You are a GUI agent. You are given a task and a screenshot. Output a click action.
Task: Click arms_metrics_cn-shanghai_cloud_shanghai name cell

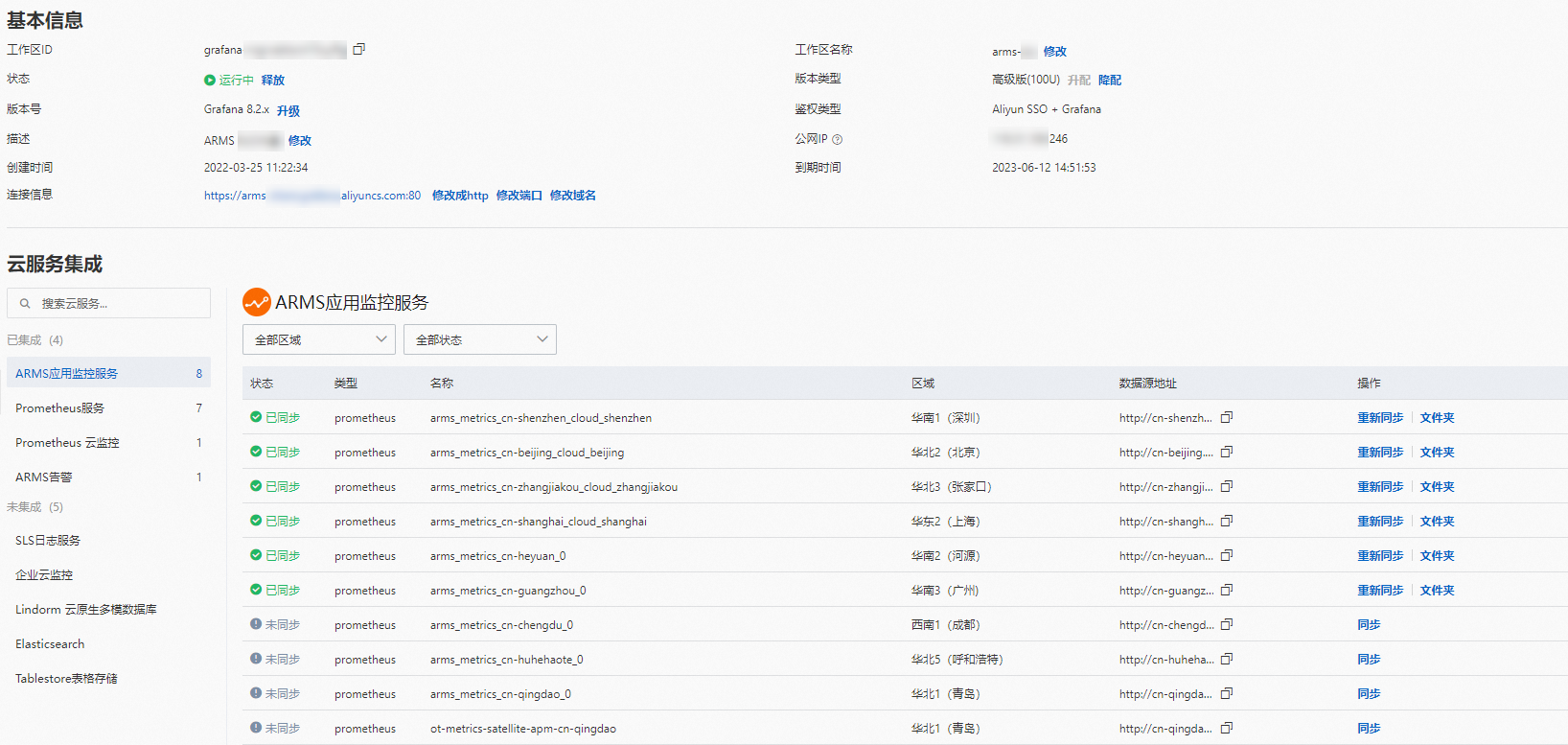click(539, 521)
